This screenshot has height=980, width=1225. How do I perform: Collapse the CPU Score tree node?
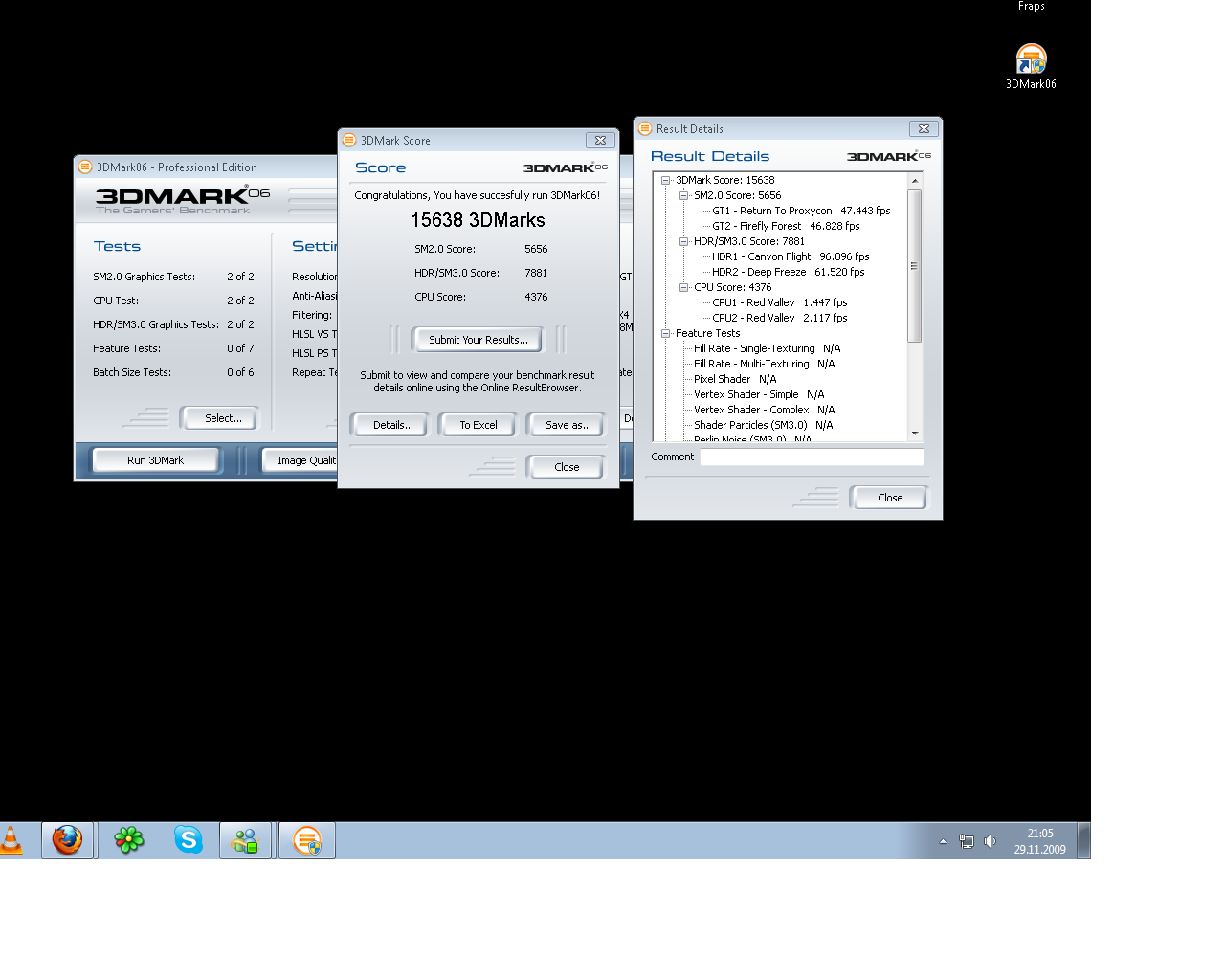[x=683, y=287]
